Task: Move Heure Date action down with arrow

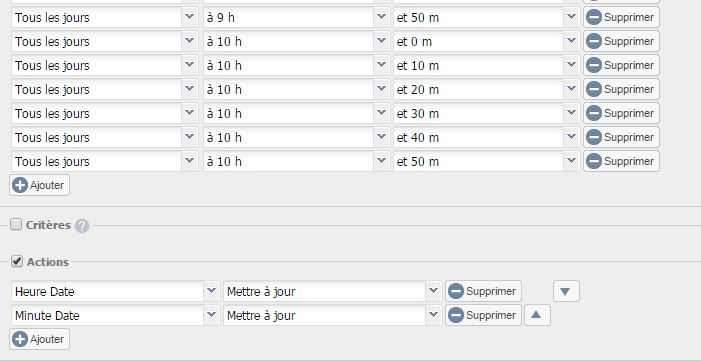Action: [x=566, y=291]
